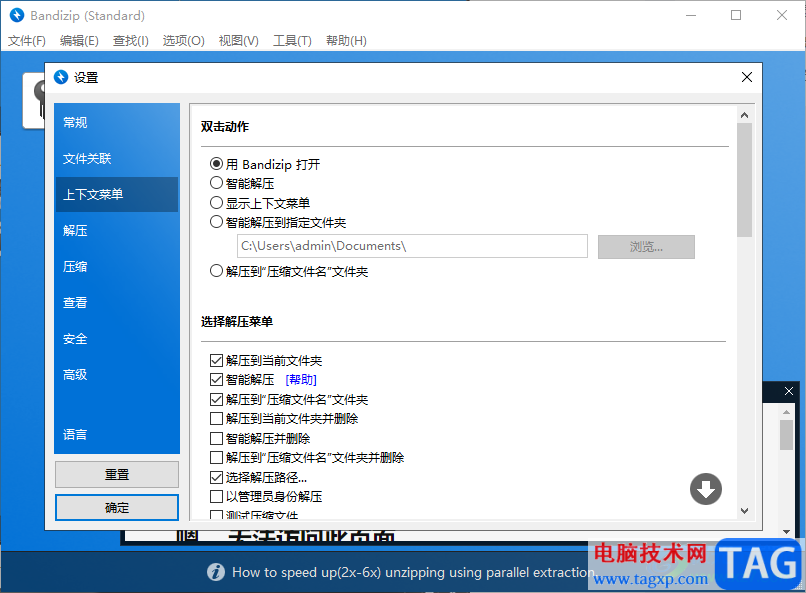Screen dimensions: 806x593
Task: Open the 查看 settings tab
Action: [117, 302]
